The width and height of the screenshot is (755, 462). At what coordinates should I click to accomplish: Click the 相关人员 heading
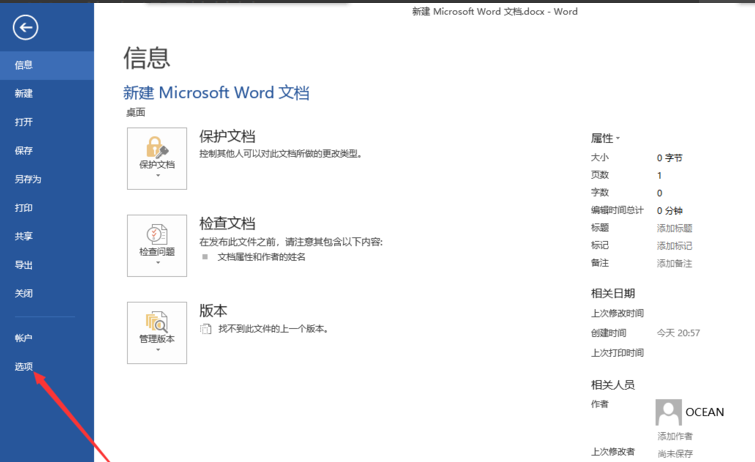613,385
